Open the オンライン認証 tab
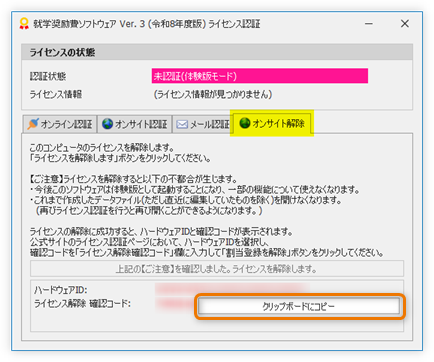This screenshot has width=434, height=362. click(60, 124)
